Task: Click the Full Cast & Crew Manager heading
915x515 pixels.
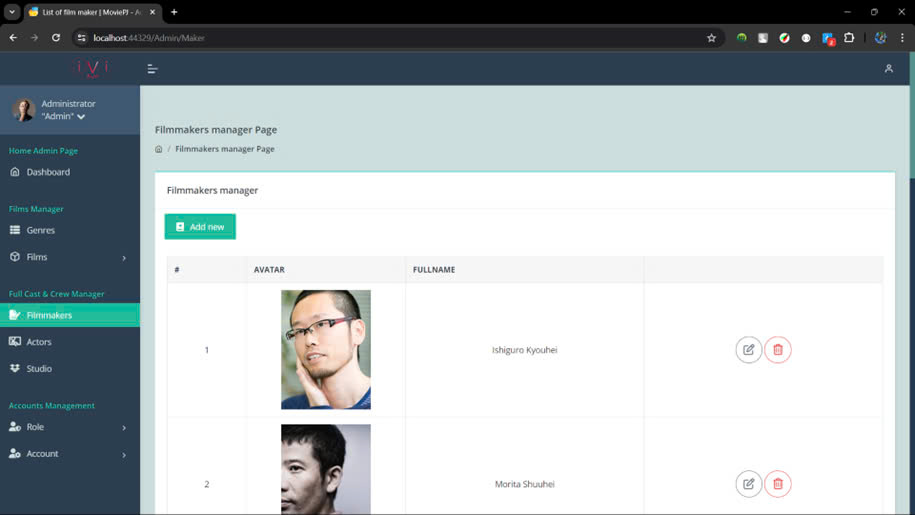Action: pos(57,294)
